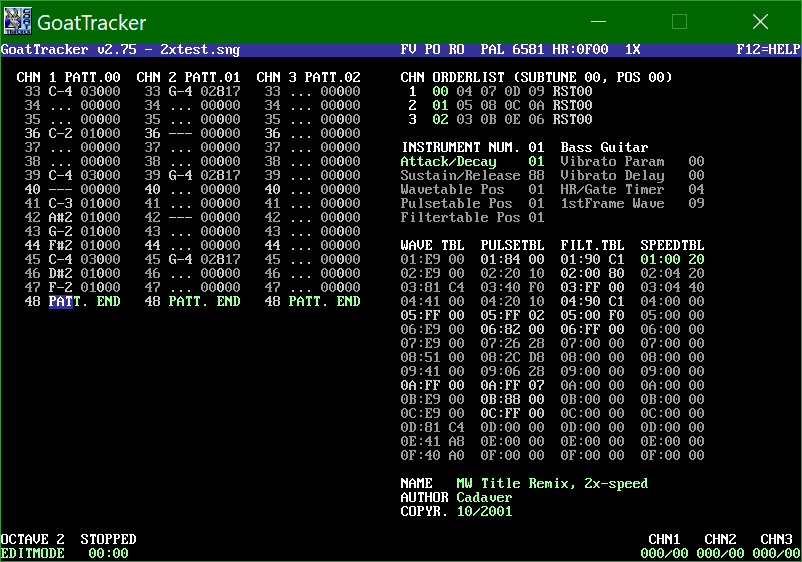Viewport: 802px width, 562px height.
Task: Click the Bass Guitar instrument name
Action: (604, 147)
